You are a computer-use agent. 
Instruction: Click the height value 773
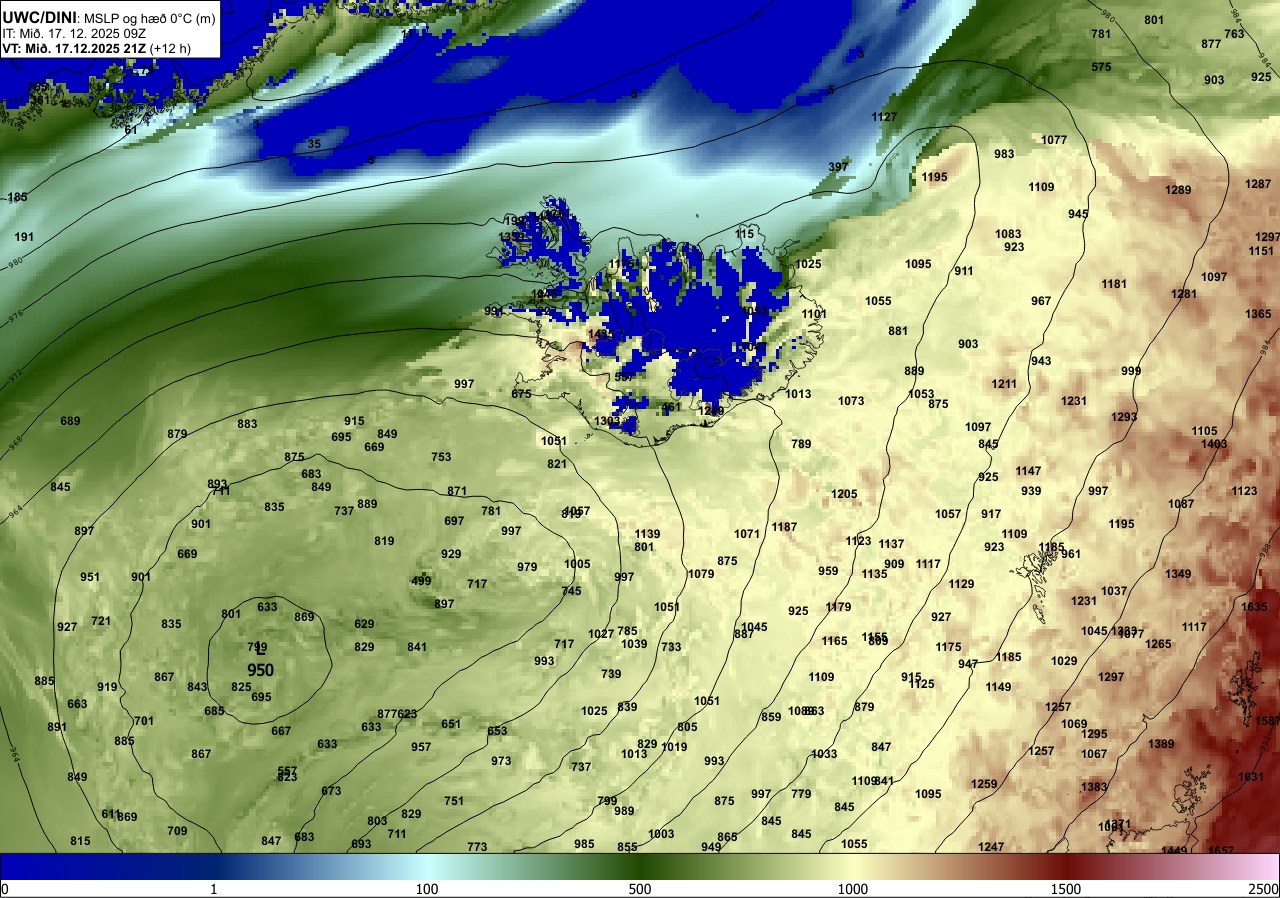click(477, 847)
